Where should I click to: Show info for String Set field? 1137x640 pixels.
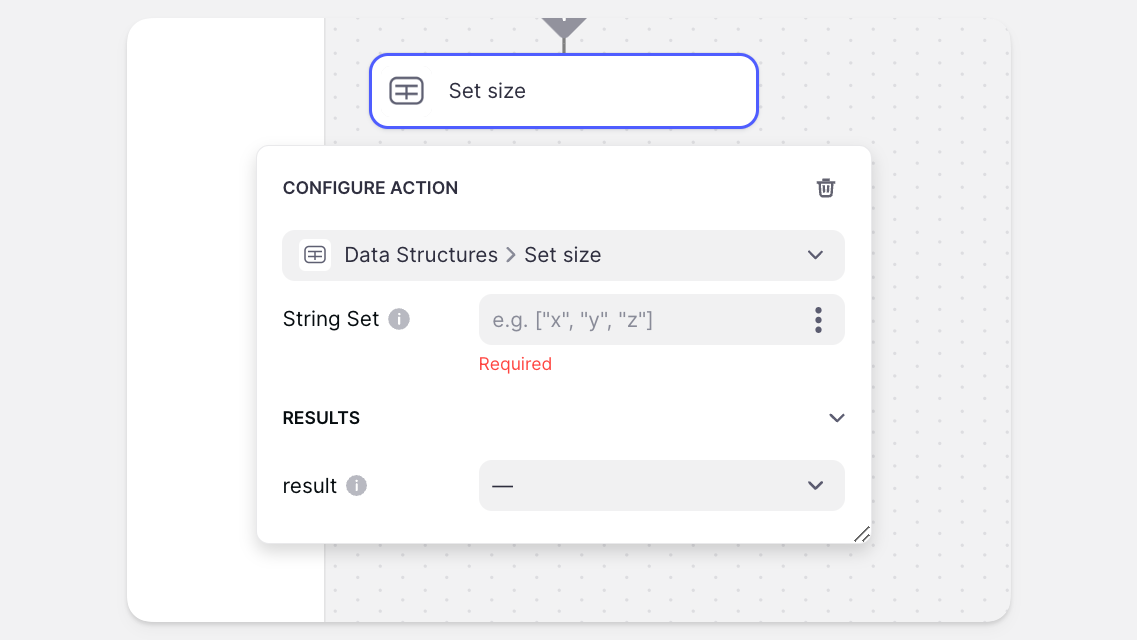point(399,319)
